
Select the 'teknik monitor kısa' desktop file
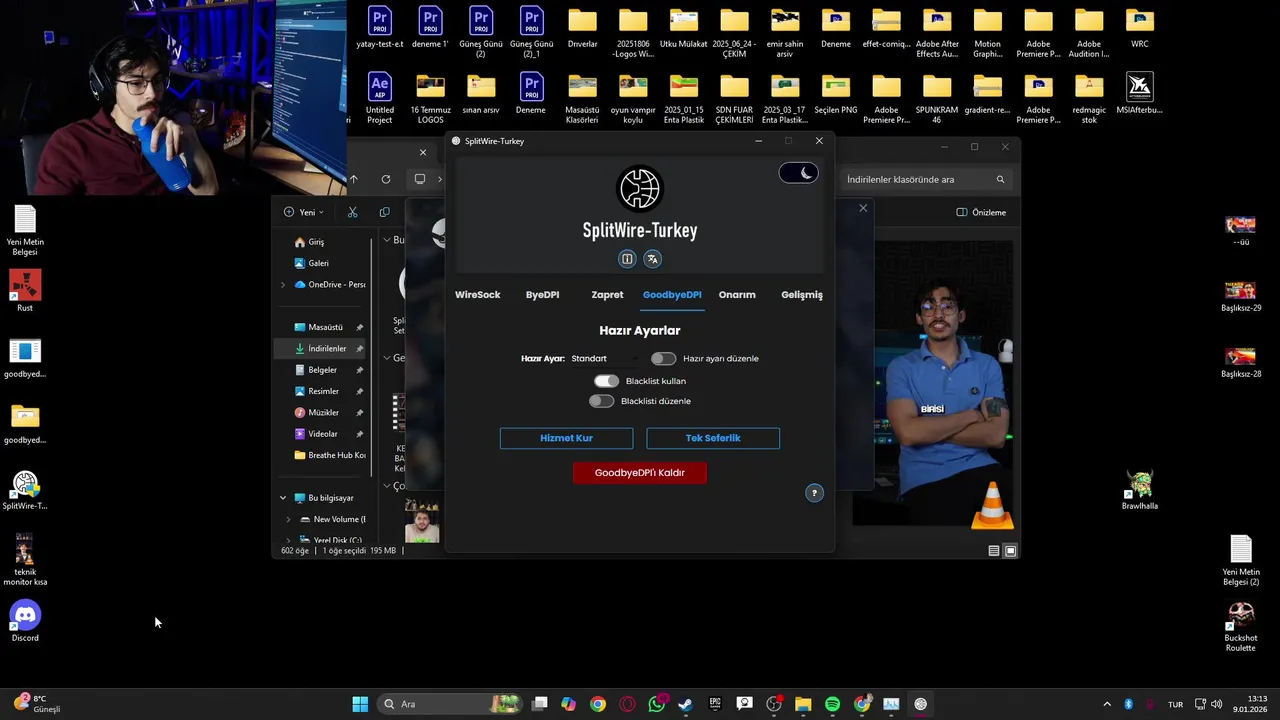pyautogui.click(x=25, y=560)
